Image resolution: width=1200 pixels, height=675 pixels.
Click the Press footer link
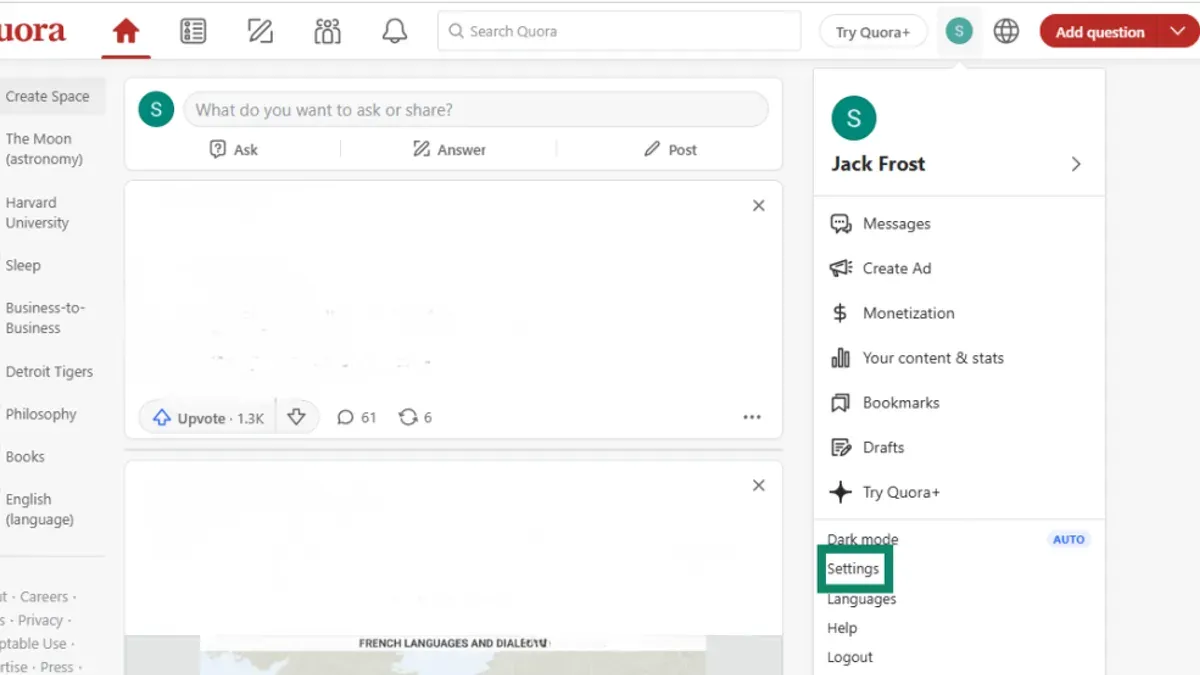(x=57, y=667)
